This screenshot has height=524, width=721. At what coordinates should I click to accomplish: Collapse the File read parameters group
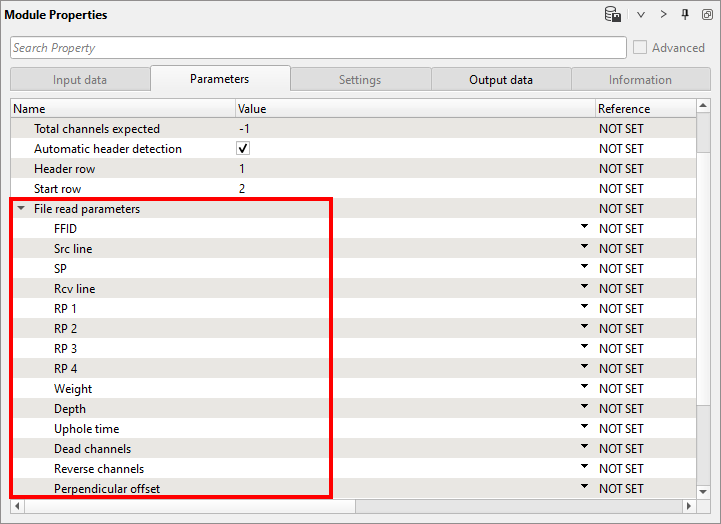click(21, 209)
